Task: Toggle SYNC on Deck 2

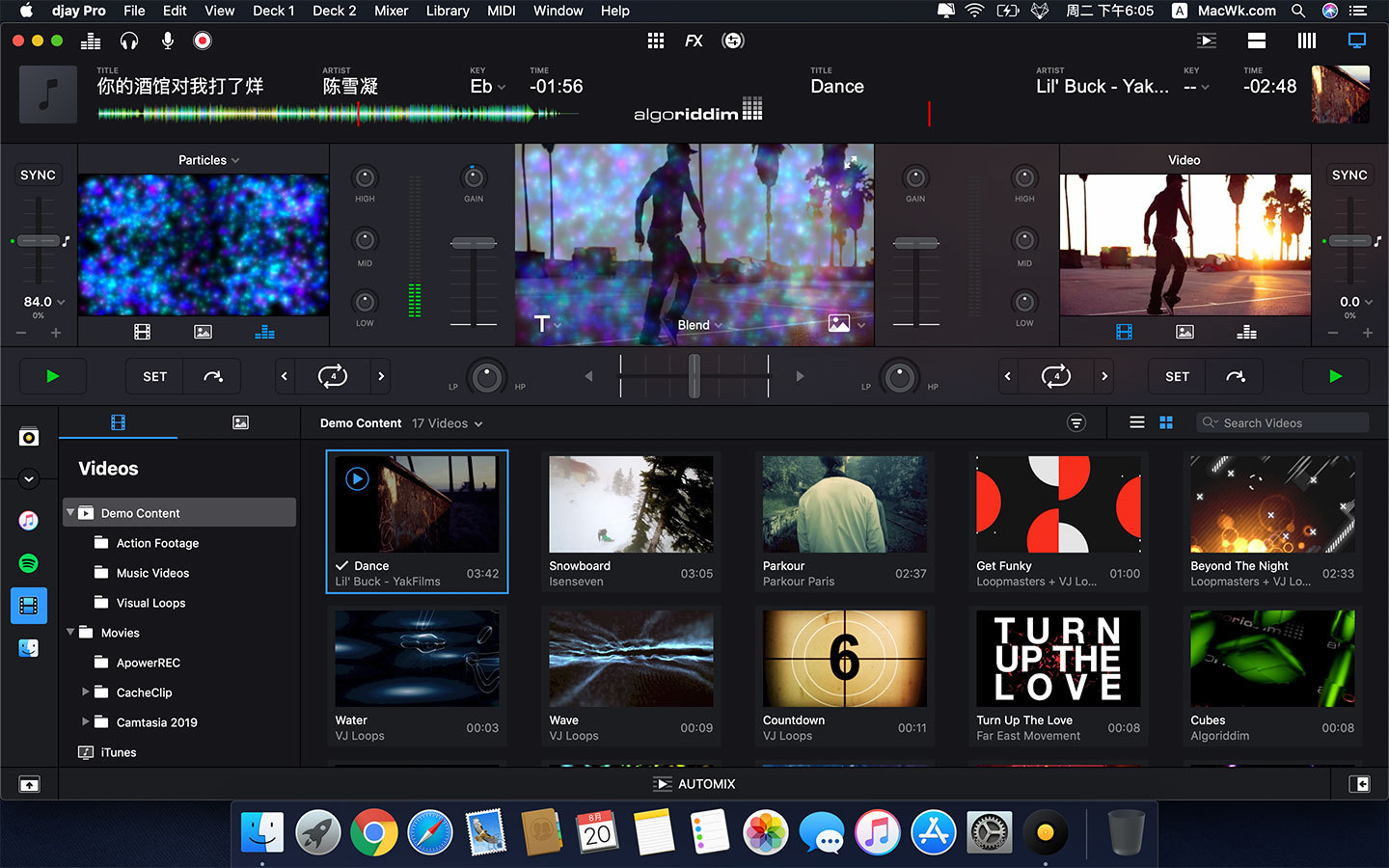Action: [x=1349, y=175]
